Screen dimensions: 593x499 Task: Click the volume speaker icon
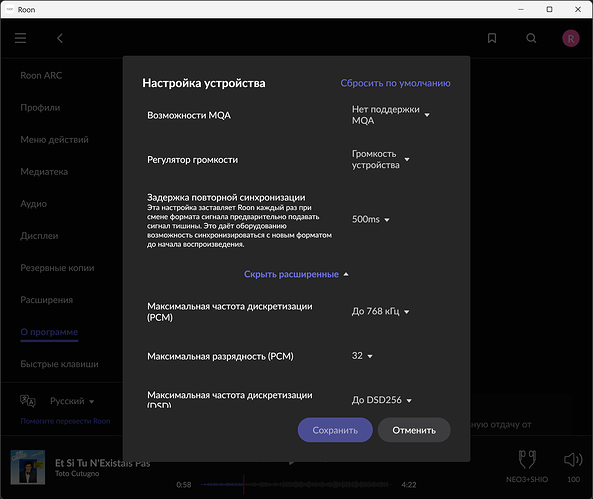573,460
